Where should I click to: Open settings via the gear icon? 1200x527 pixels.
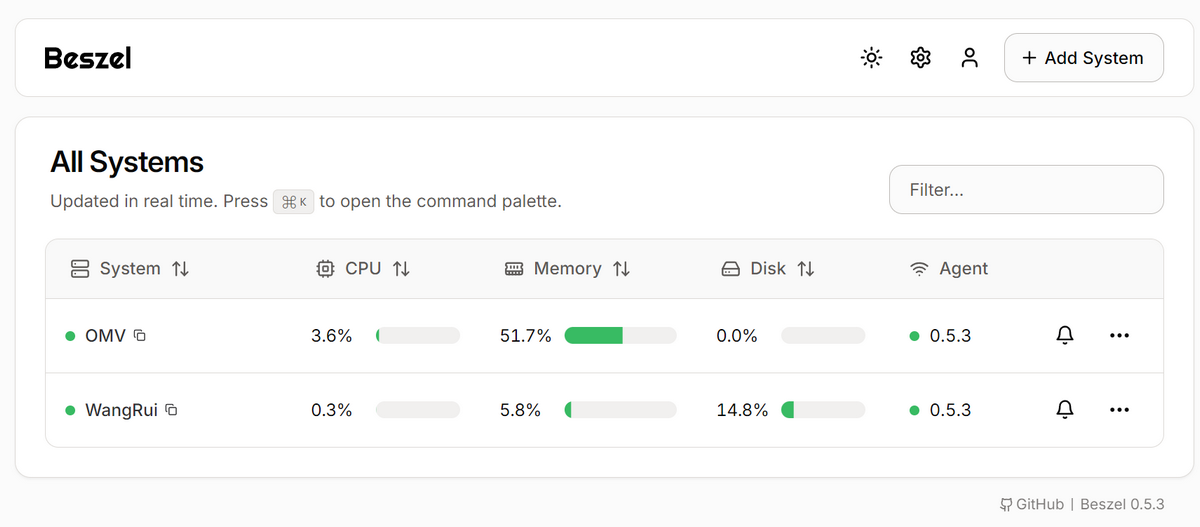pyautogui.click(x=921, y=58)
